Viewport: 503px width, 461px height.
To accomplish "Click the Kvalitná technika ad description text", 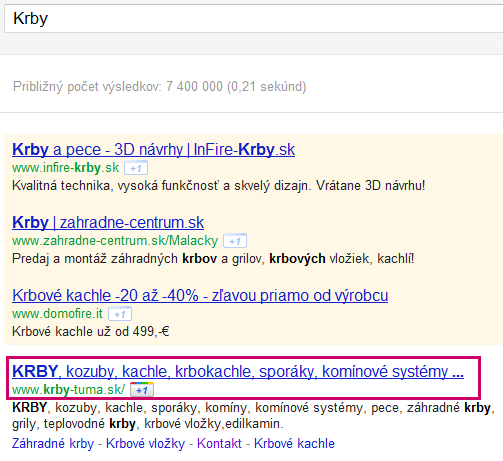I will pos(219,186).
